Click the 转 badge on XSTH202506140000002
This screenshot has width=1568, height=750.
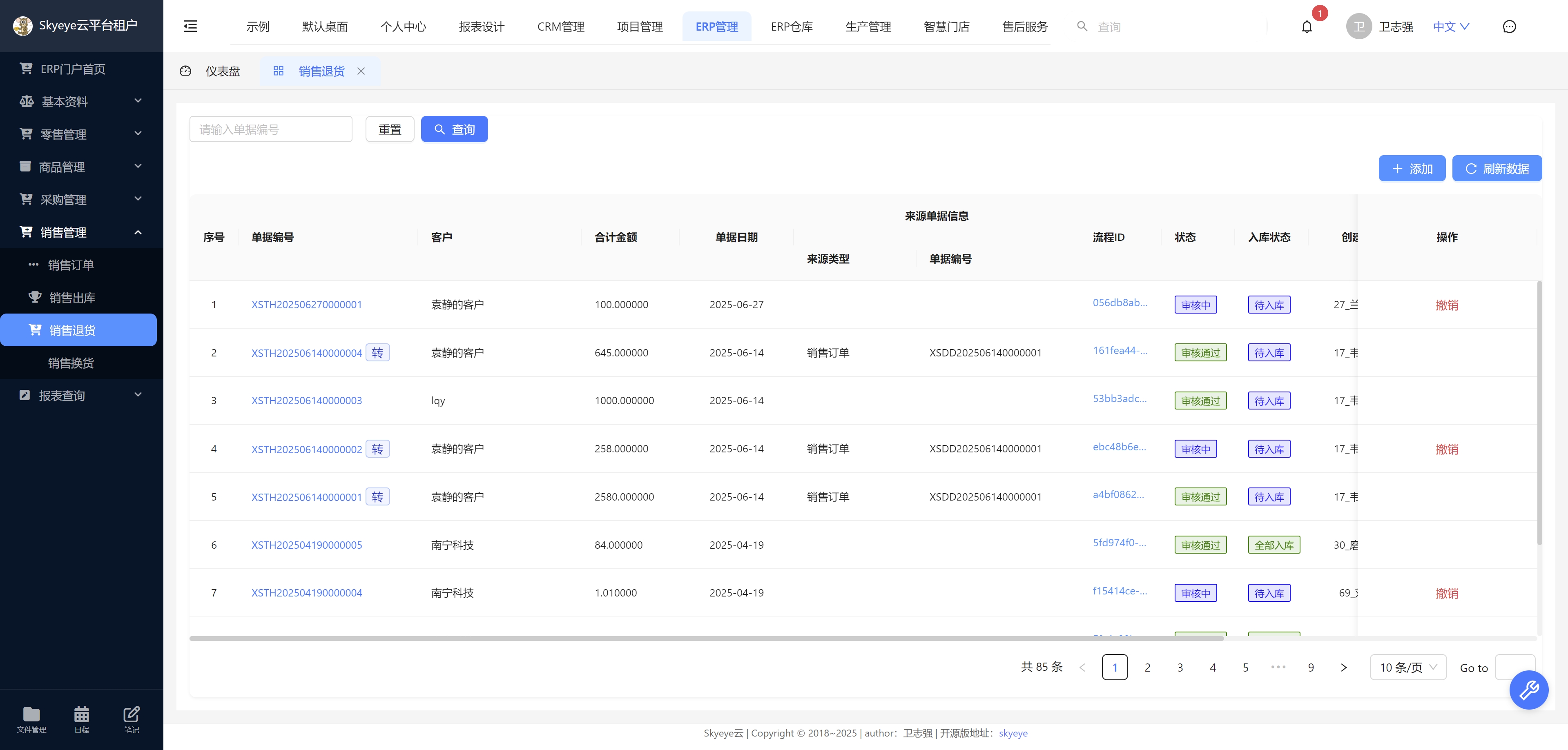(377, 449)
